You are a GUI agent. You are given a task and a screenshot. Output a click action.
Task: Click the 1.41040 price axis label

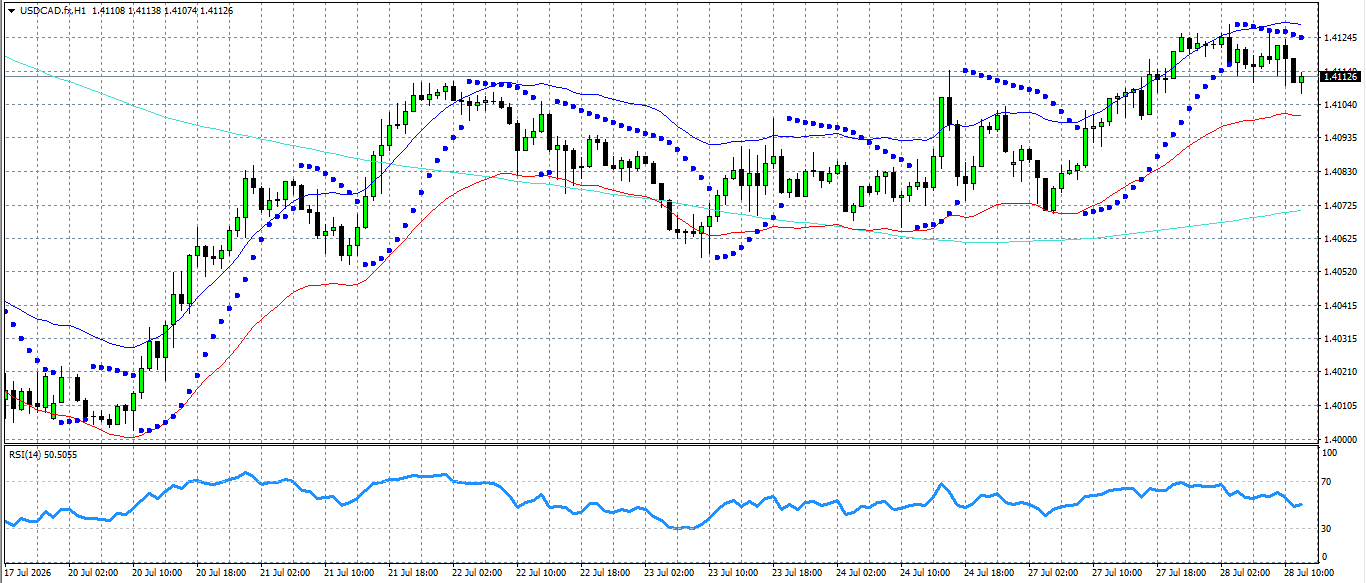point(1340,105)
